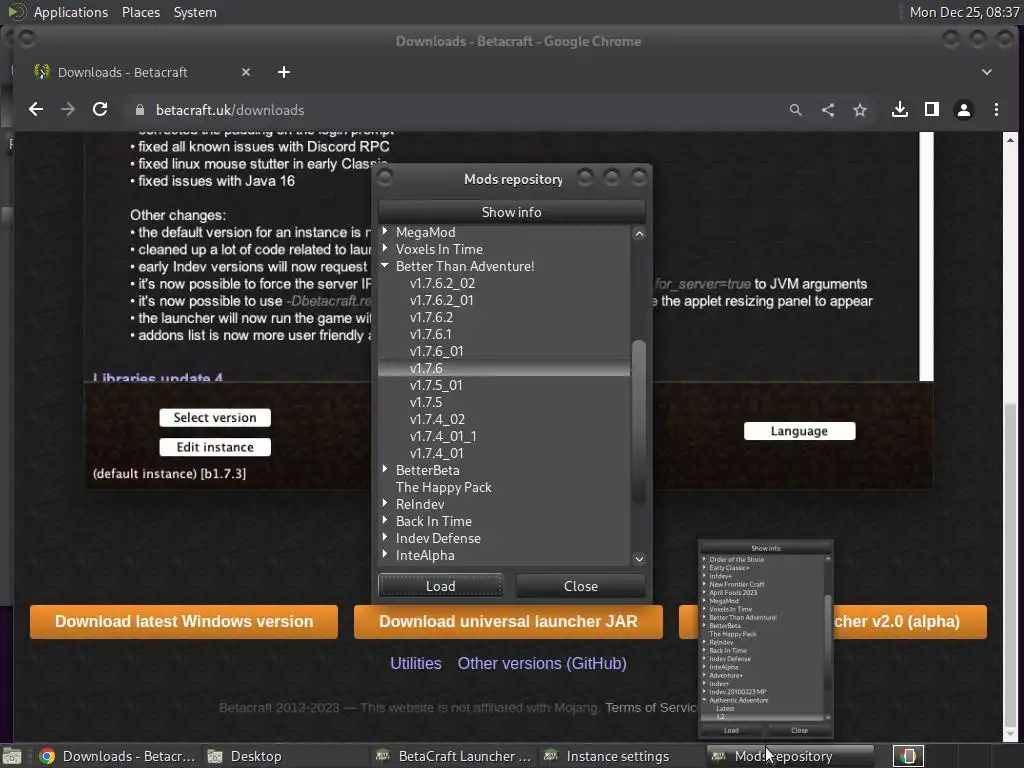
Task: Click the page scrollbar up arrow
Action: (x=1010, y=140)
